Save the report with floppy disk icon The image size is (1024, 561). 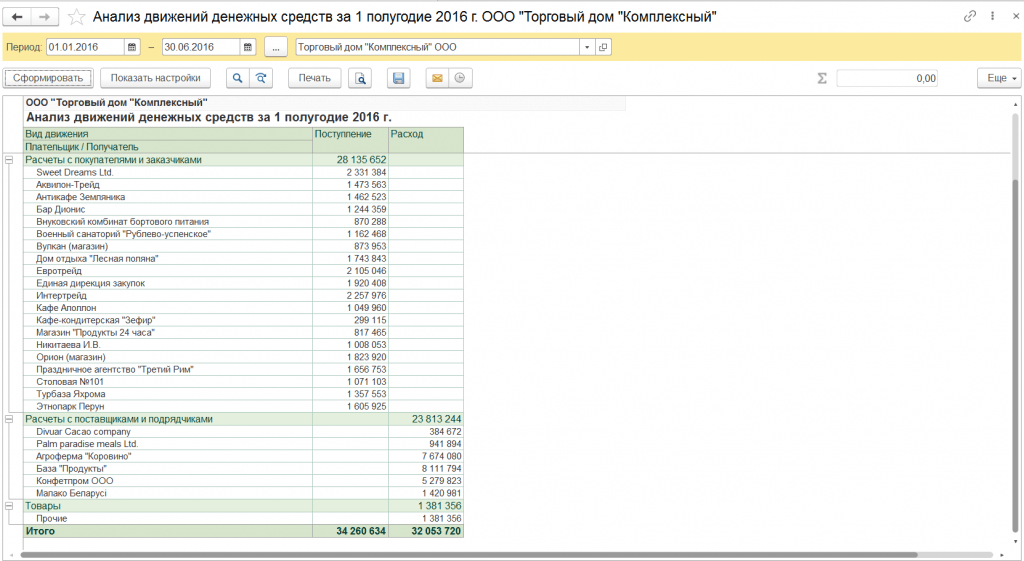pos(398,78)
